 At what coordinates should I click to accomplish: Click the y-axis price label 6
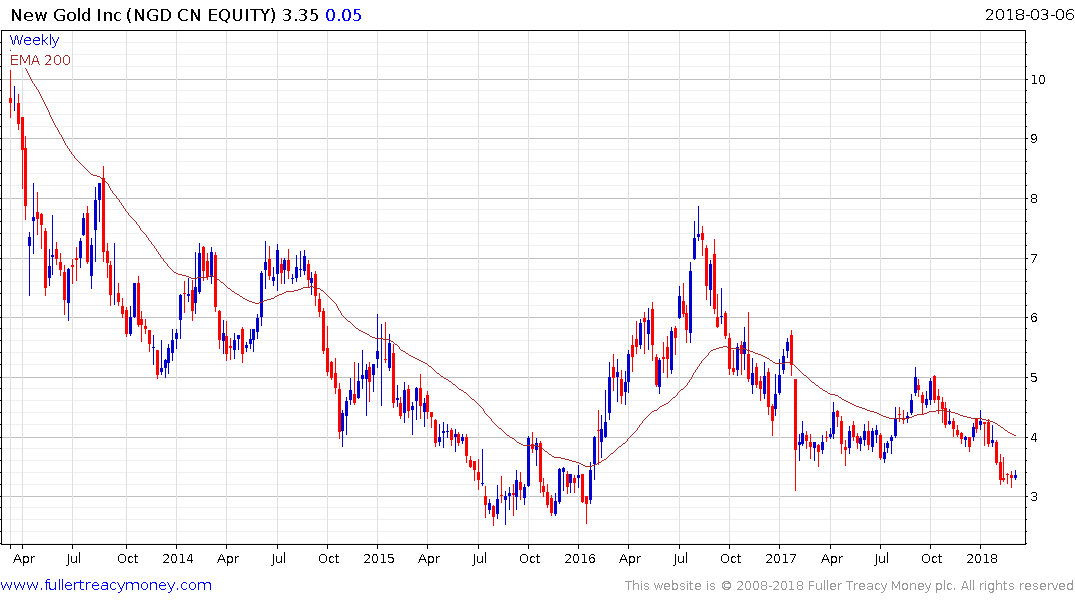[x=1034, y=317]
